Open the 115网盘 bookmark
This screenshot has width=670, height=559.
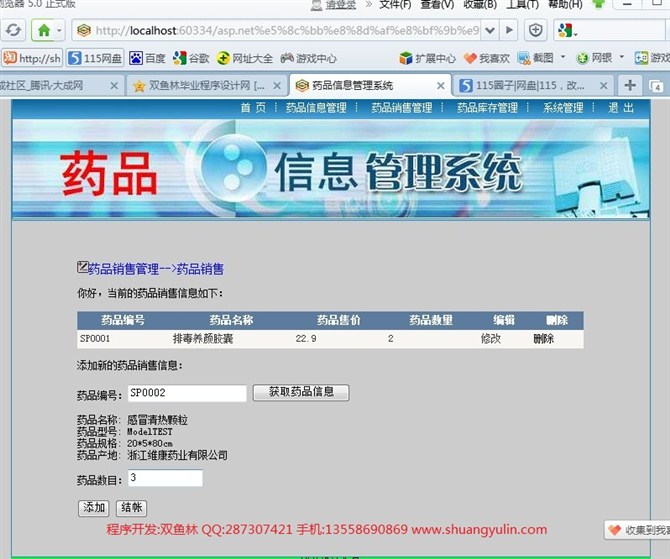pyautogui.click(x=95, y=58)
